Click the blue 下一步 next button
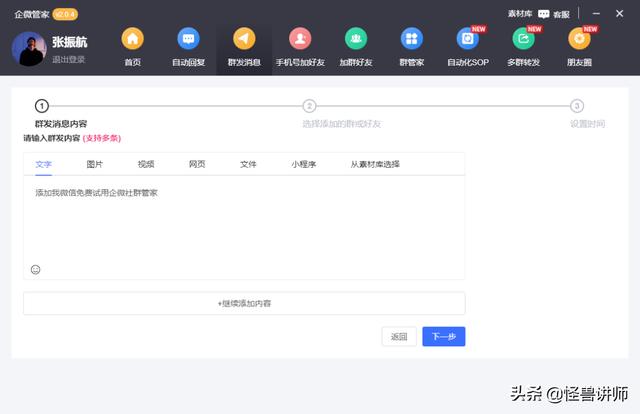This screenshot has height=414, width=640. (x=444, y=336)
